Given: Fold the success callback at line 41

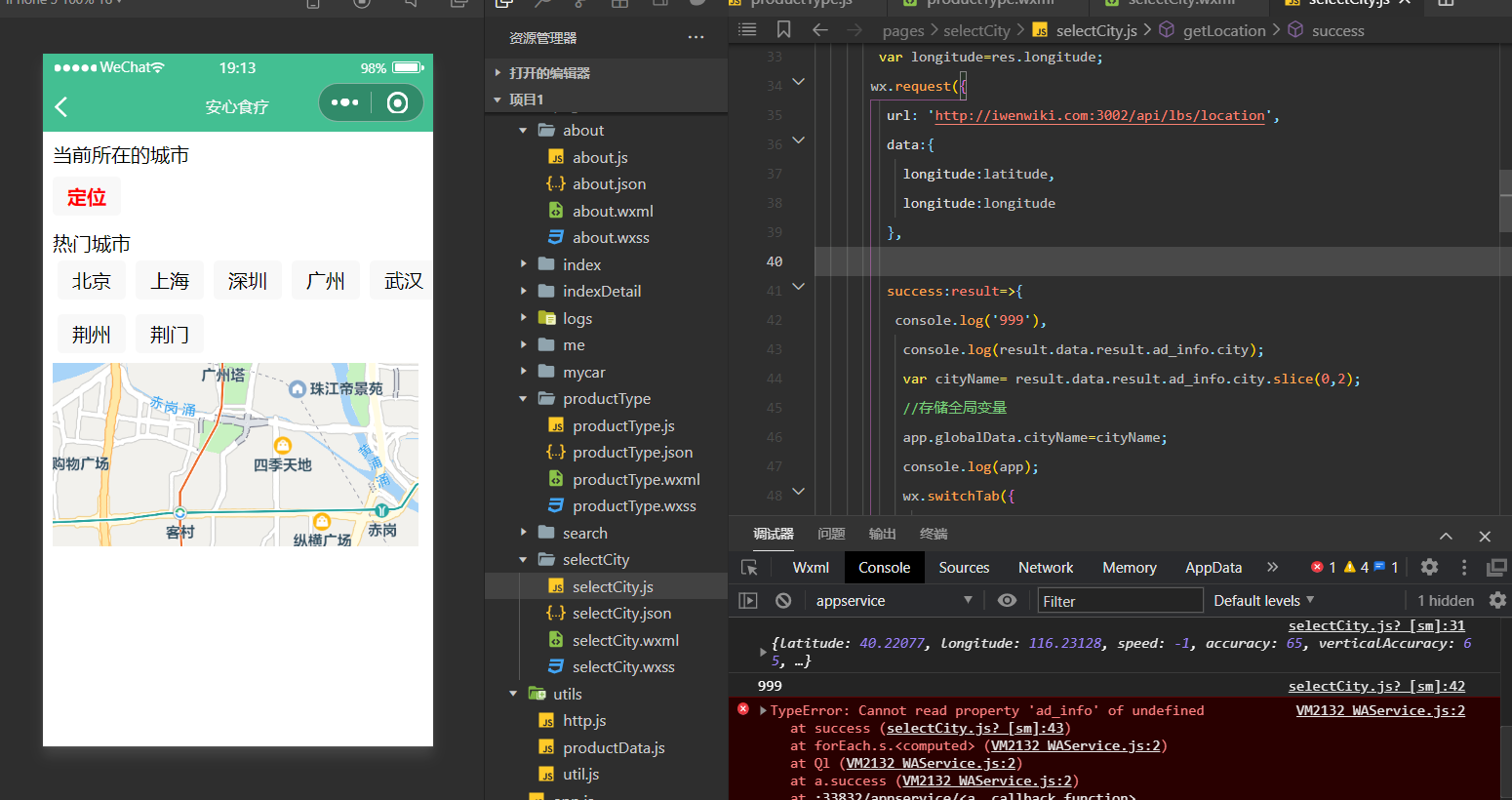Looking at the screenshot, I should [798, 287].
